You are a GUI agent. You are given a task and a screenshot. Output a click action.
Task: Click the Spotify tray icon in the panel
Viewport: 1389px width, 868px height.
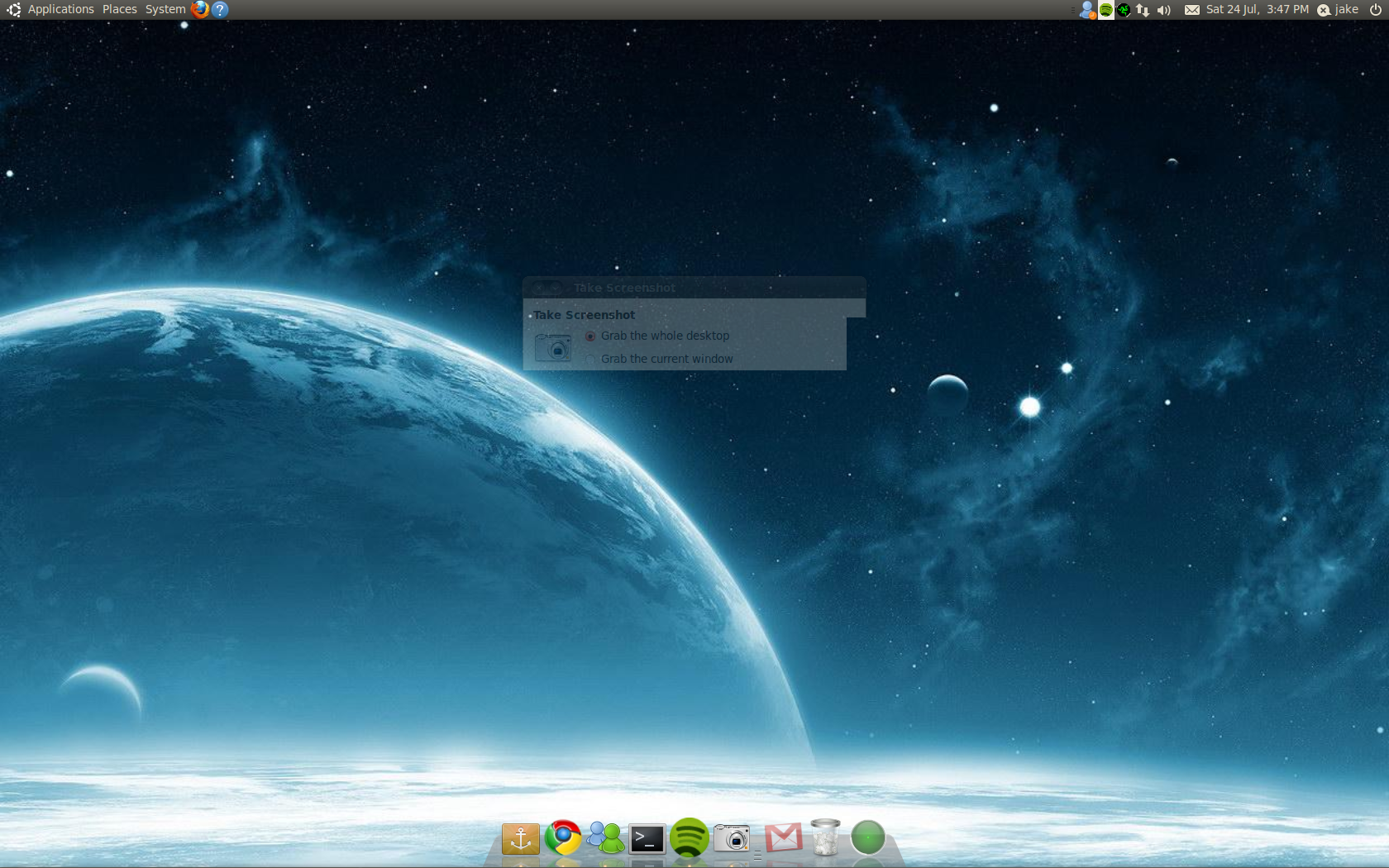pyautogui.click(x=1105, y=10)
